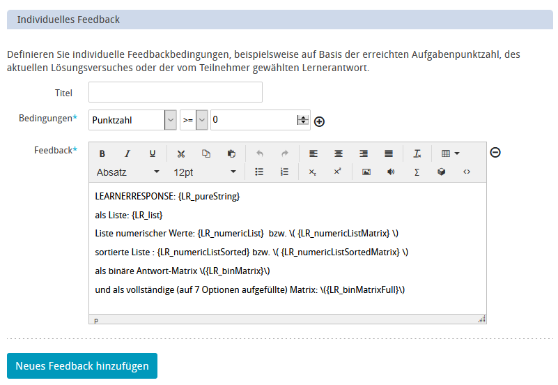Toggle italic formatting in feedback editor
558x385 pixels.
click(127, 154)
